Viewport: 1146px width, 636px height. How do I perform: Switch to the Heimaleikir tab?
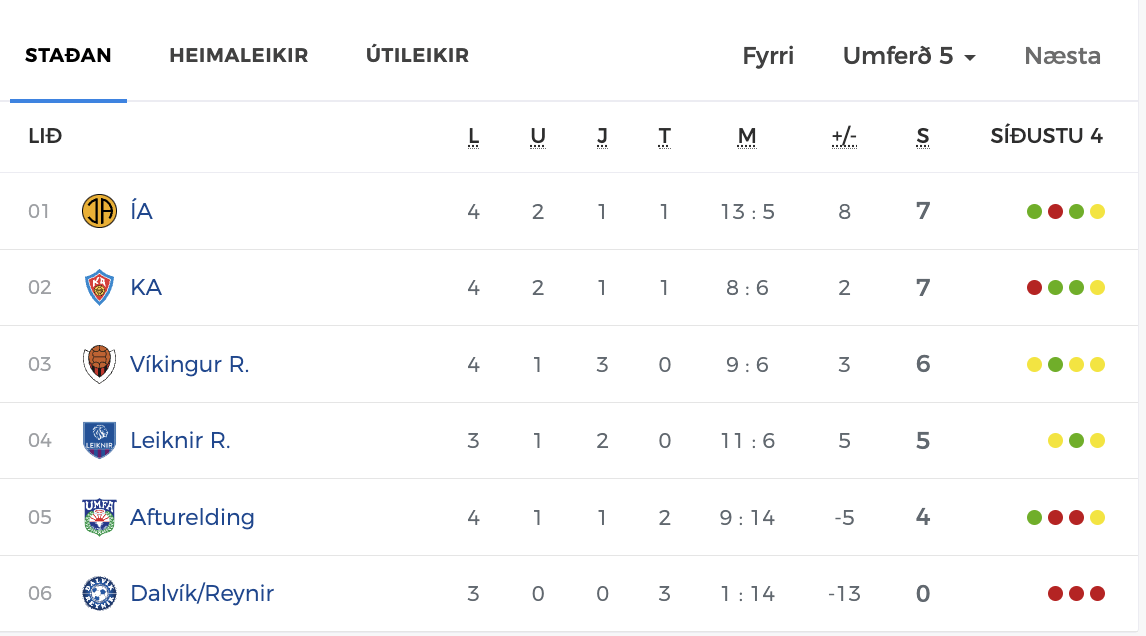coord(238,56)
